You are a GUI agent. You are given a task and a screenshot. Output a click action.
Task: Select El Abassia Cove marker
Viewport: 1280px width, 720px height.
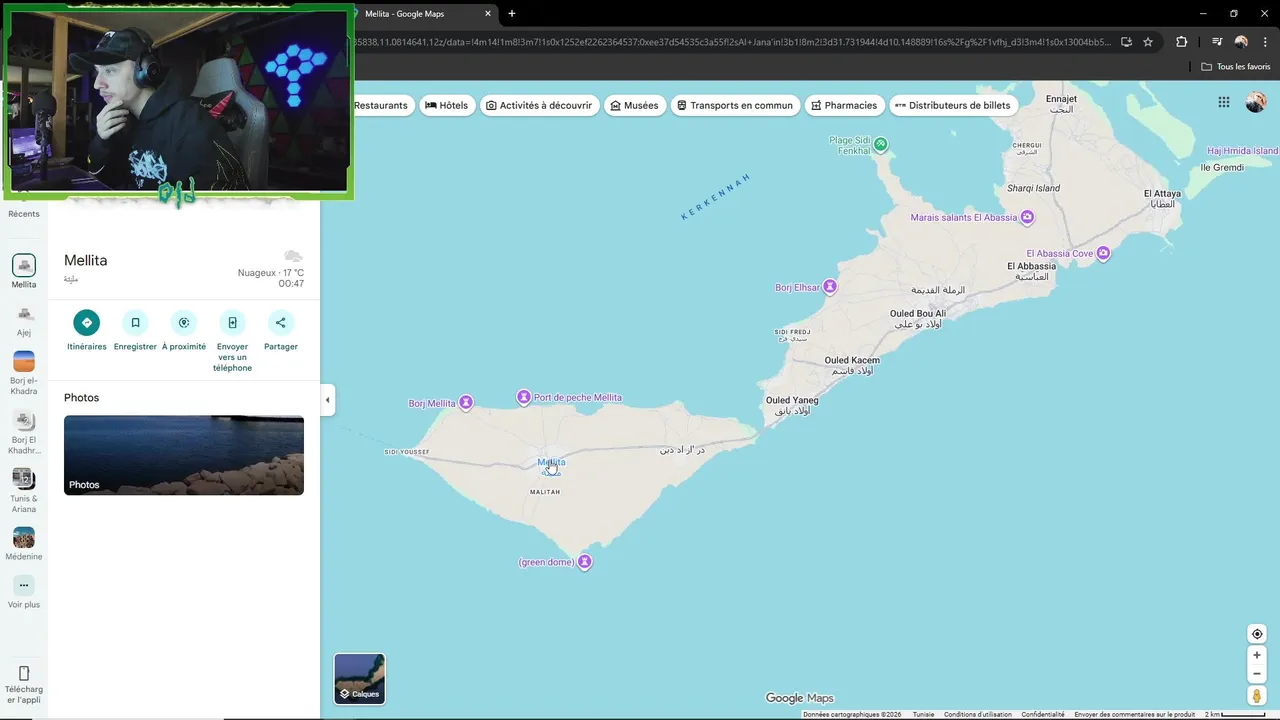point(1103,253)
